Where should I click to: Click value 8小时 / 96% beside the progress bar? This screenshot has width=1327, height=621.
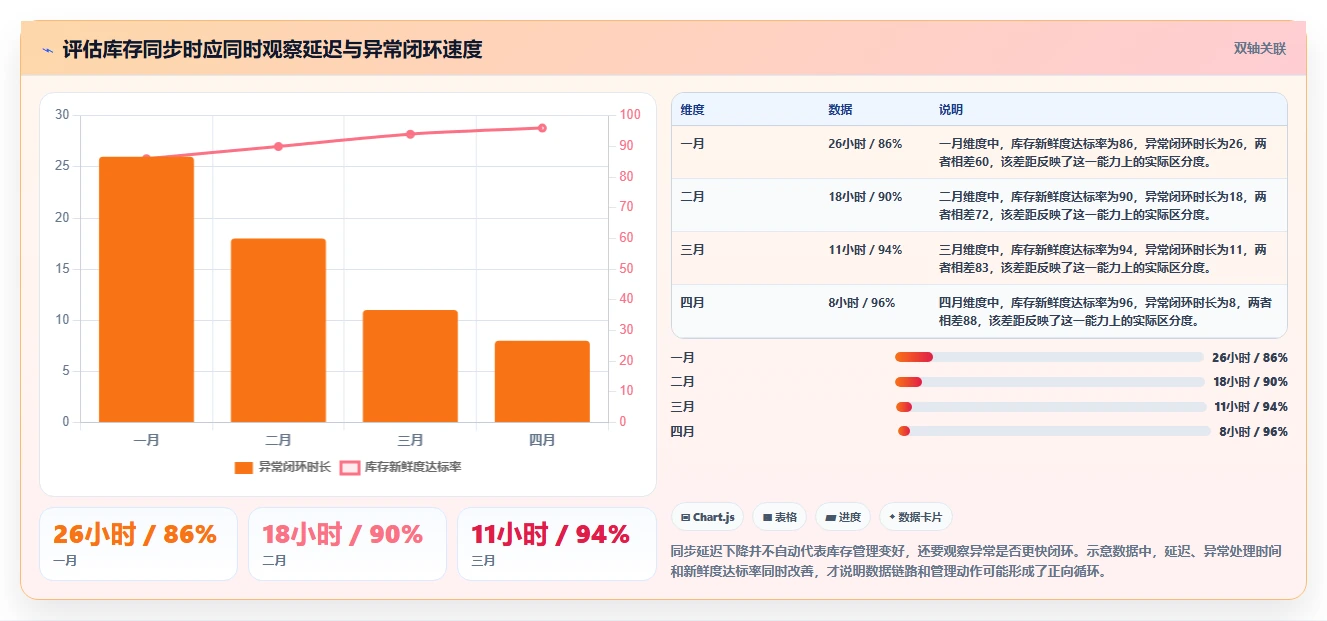click(x=1253, y=432)
